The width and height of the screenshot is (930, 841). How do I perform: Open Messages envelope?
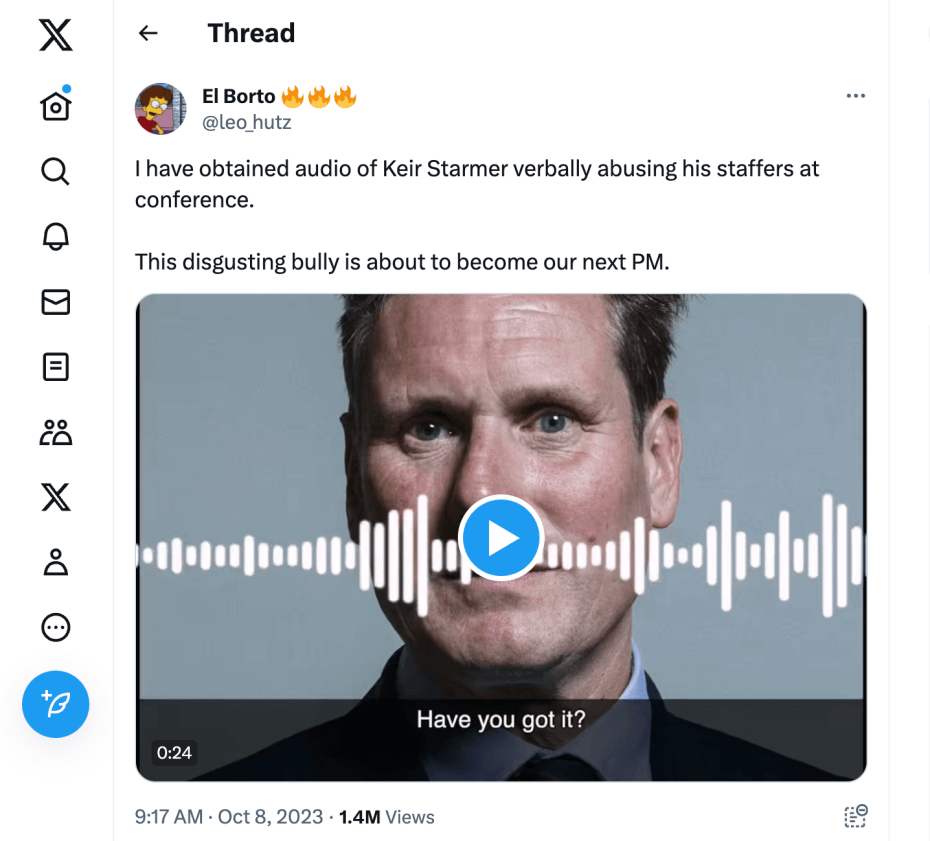(x=56, y=302)
